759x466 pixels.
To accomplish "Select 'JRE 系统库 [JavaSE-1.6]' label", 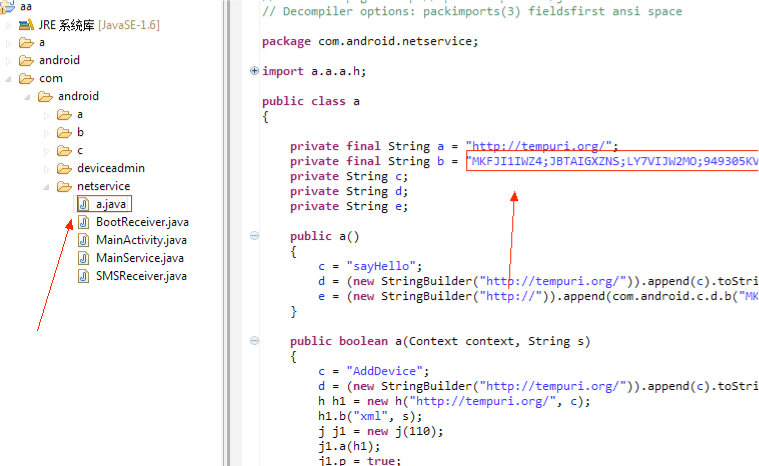I will (x=99, y=25).
